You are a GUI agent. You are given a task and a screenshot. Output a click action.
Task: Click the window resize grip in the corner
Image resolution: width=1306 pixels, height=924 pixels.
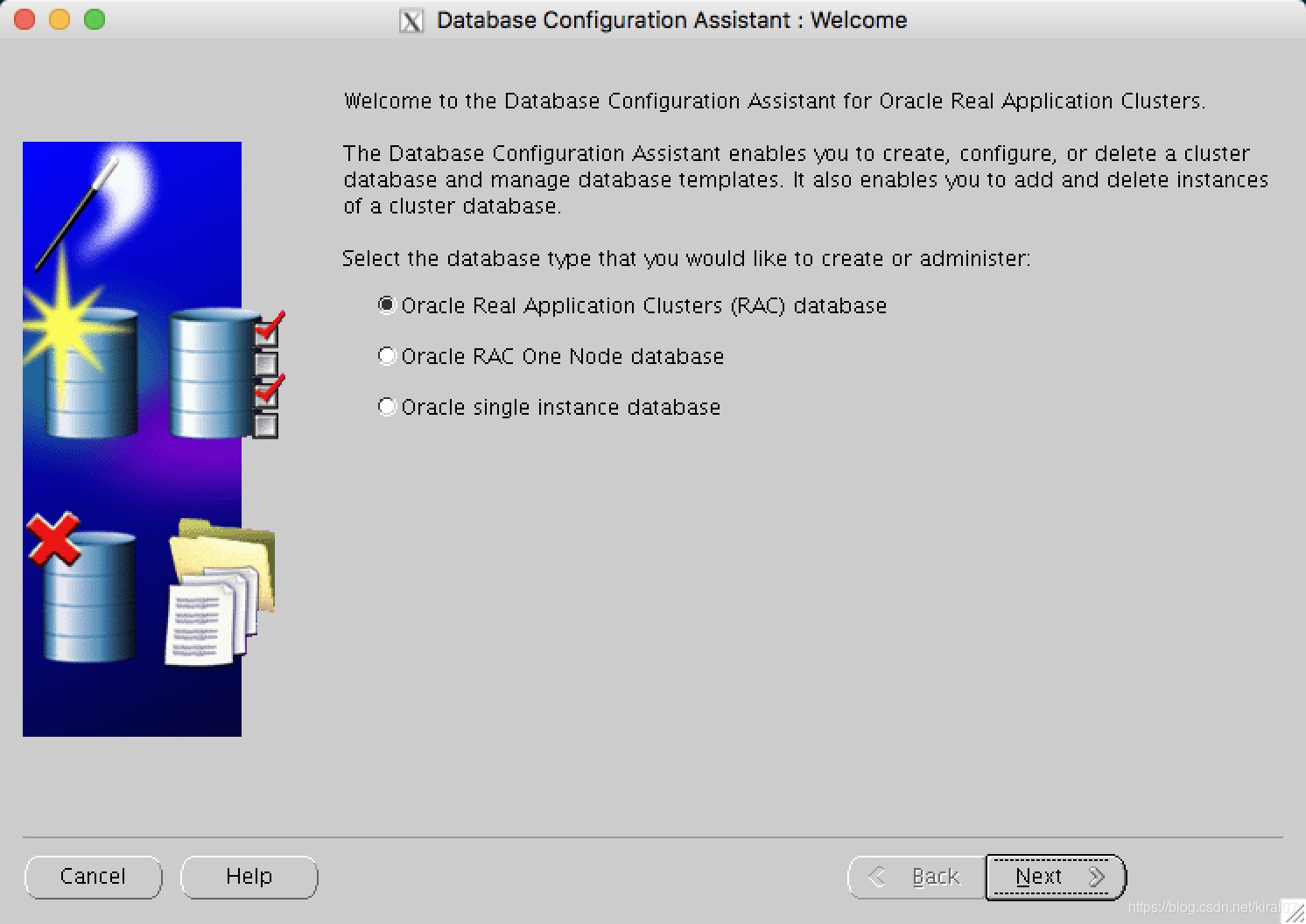coord(1293,911)
